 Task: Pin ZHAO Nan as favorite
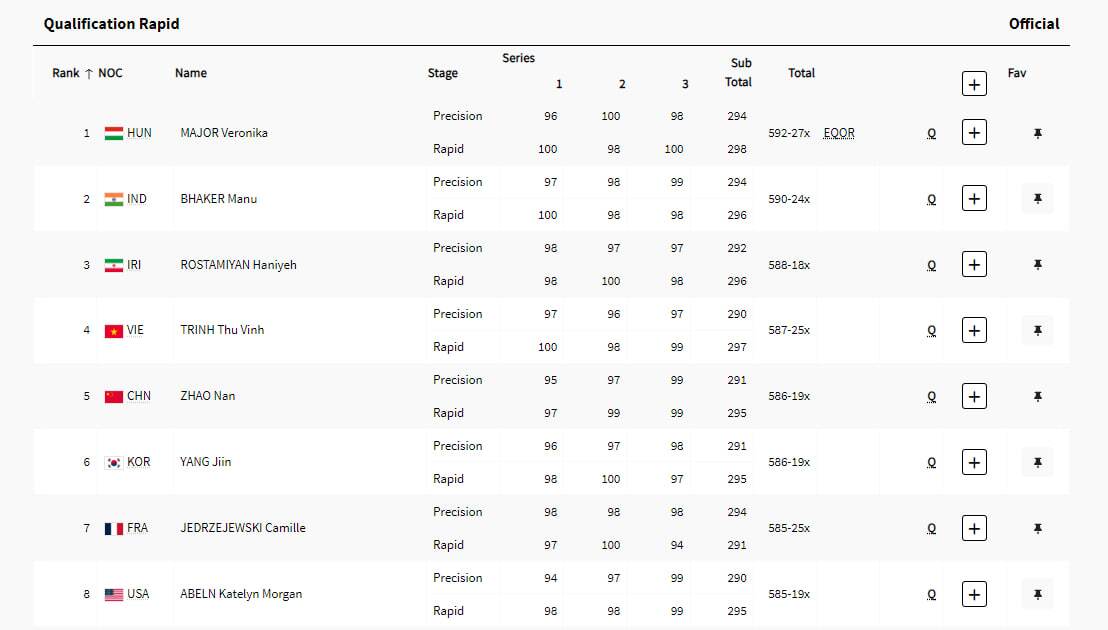tap(1037, 396)
